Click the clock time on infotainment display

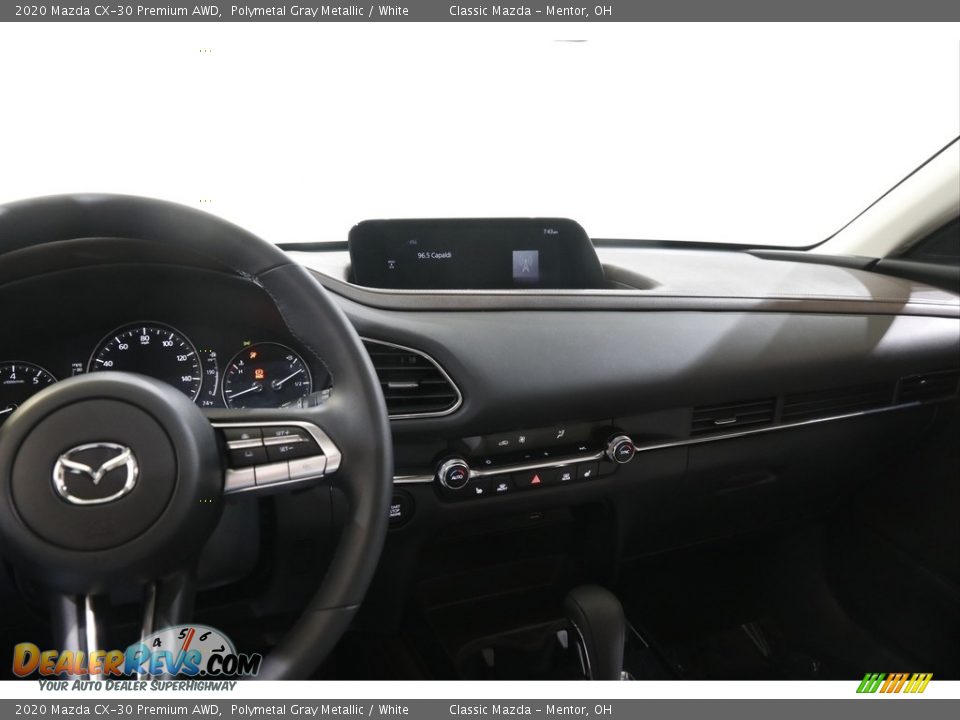[549, 232]
